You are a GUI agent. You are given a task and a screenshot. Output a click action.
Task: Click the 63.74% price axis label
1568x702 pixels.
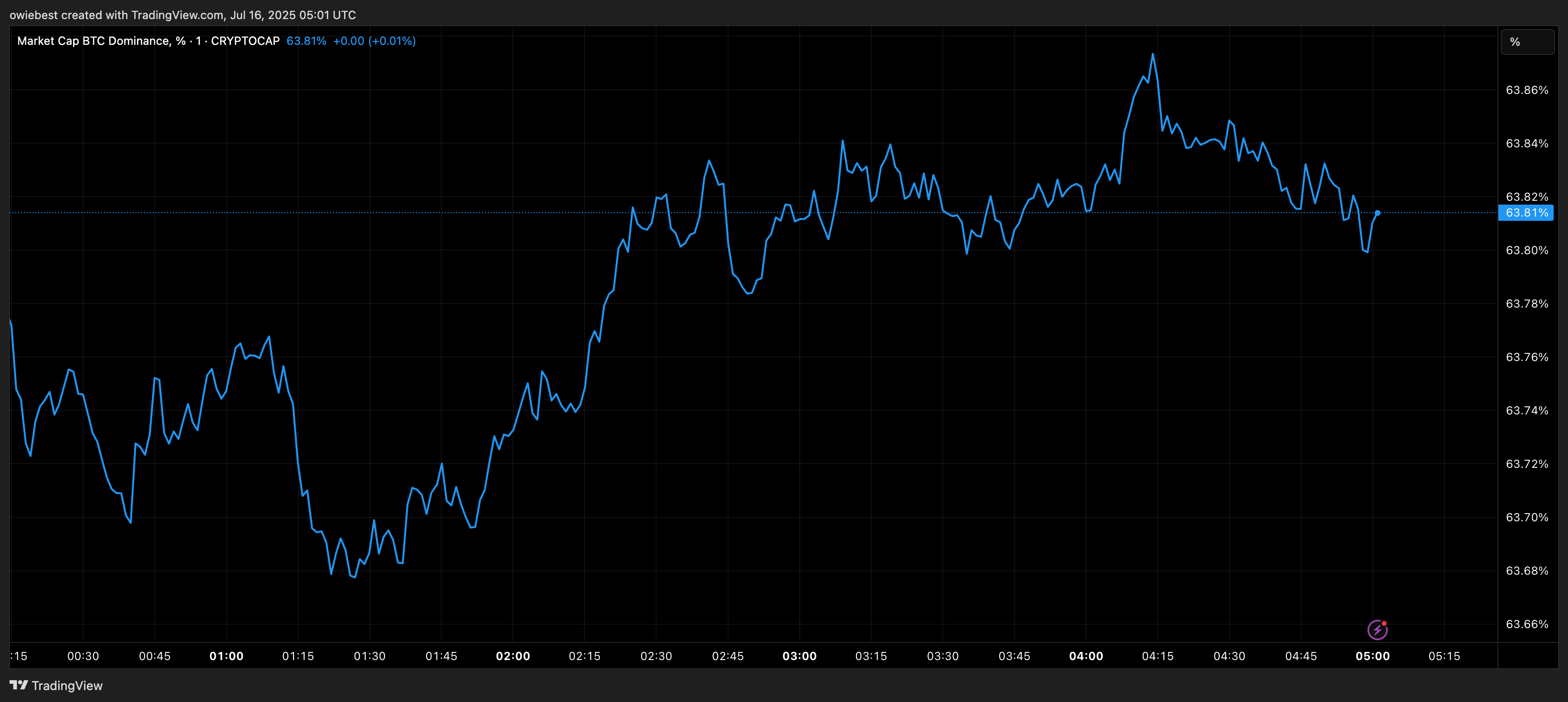(x=1526, y=411)
